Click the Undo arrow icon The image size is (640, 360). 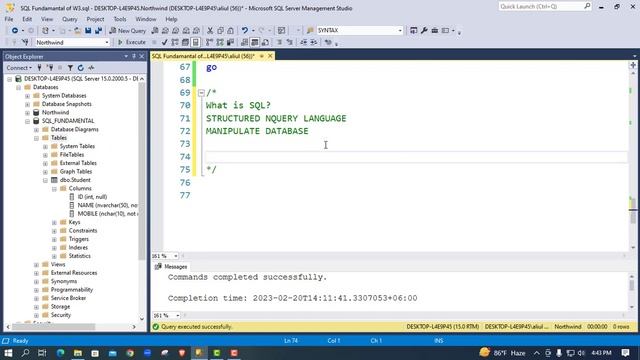pyautogui.click(x=244, y=31)
